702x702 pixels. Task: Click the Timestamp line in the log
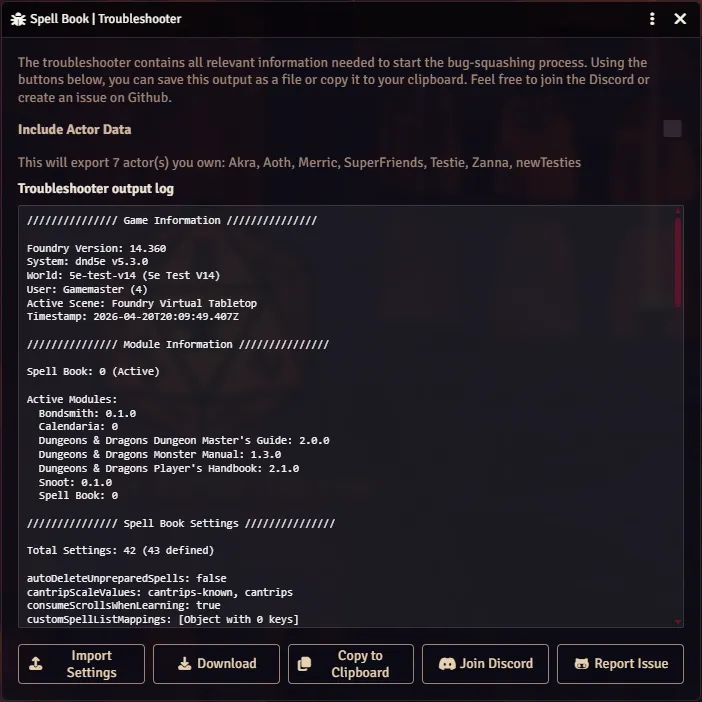pyautogui.click(x=133, y=317)
